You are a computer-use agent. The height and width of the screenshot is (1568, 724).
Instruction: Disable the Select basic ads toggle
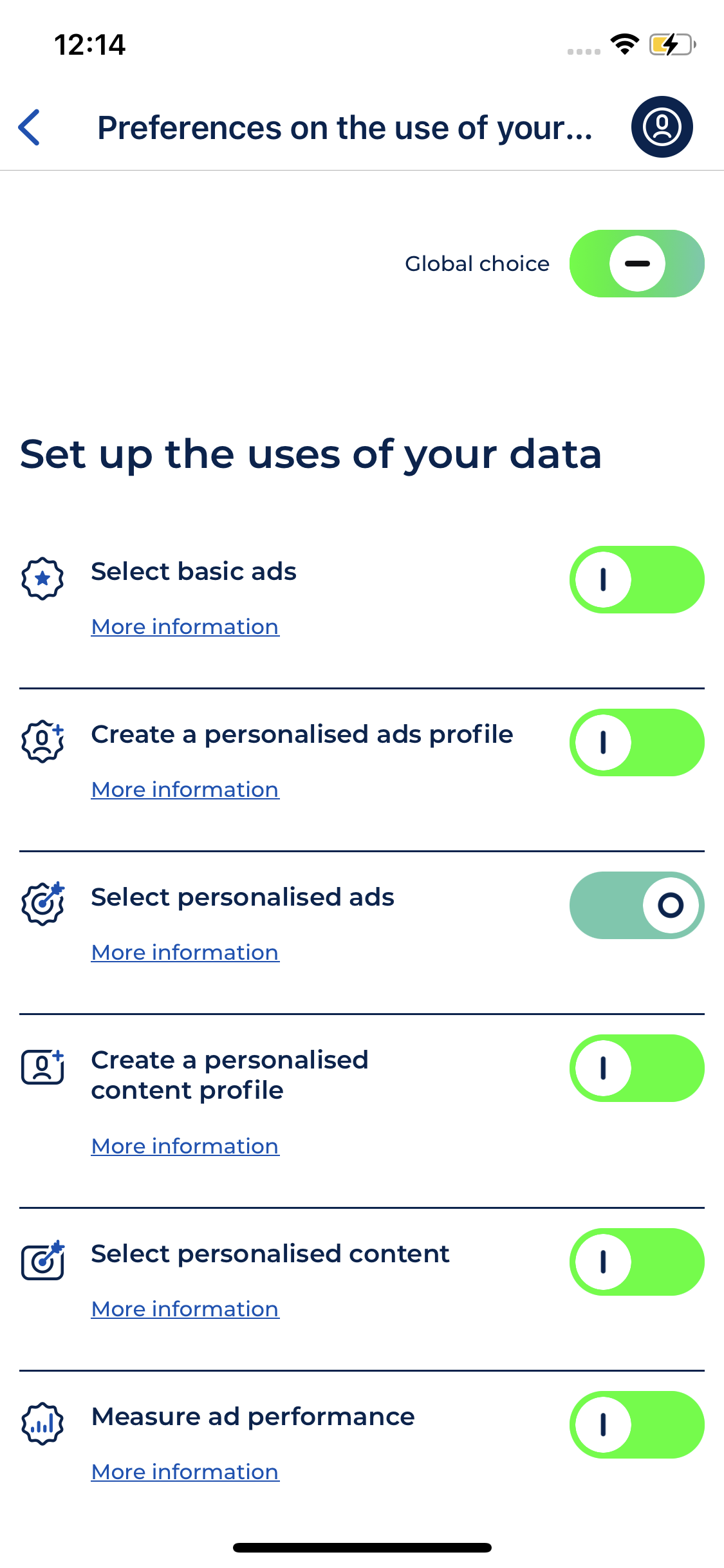pos(636,580)
